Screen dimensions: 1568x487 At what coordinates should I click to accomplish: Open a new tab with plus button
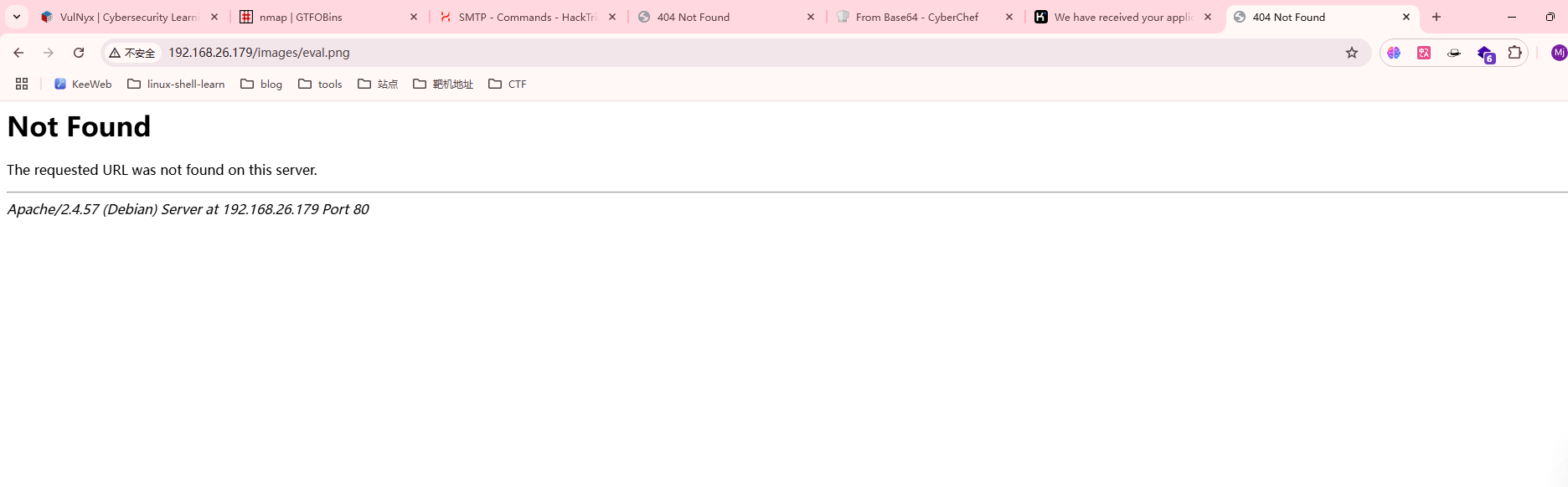point(1436,17)
